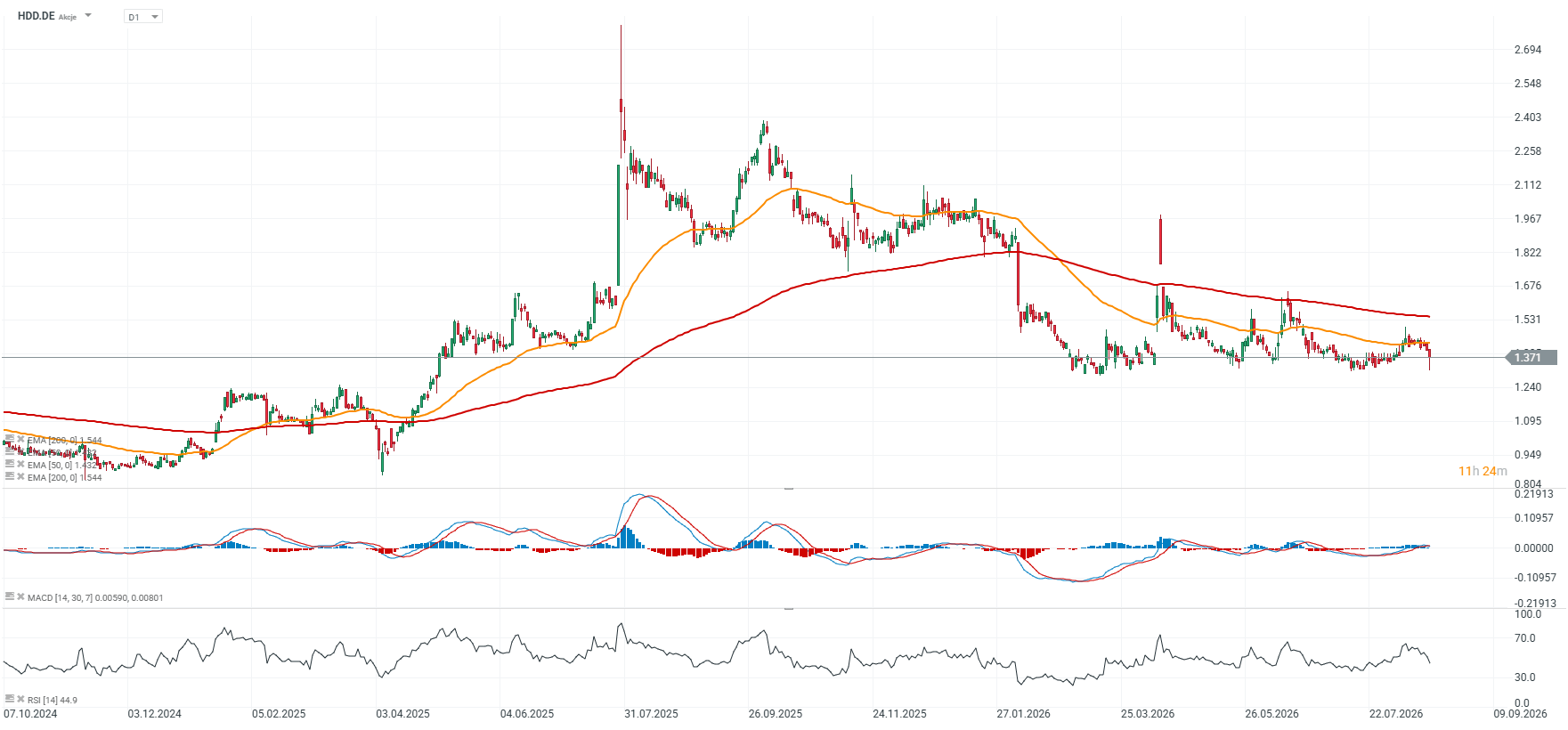
Task: Remove the MACD [14, 30, 7] indicator
Action: coord(20,596)
